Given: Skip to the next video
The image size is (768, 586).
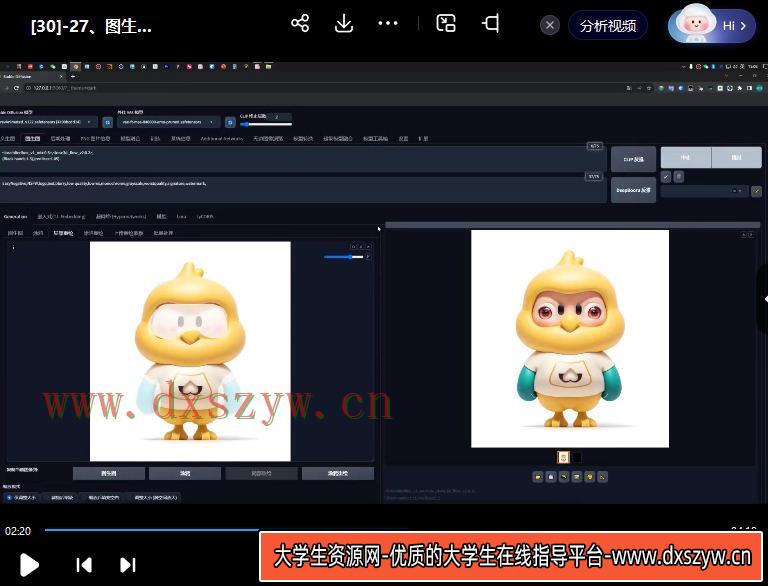Looking at the screenshot, I should coord(128,565).
